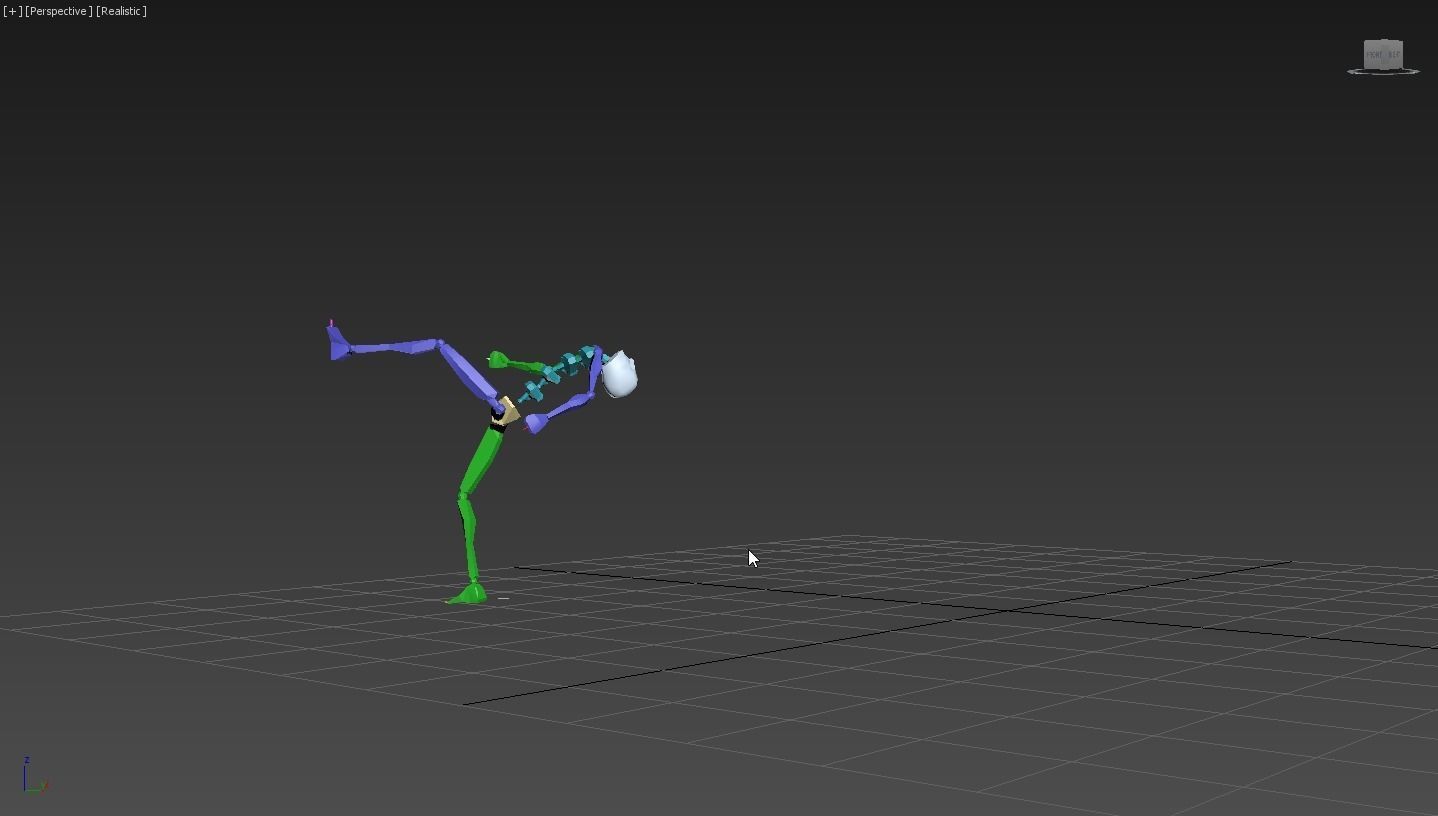Select the blue upper arm near head
The height and width of the screenshot is (816, 1438).
click(597, 369)
